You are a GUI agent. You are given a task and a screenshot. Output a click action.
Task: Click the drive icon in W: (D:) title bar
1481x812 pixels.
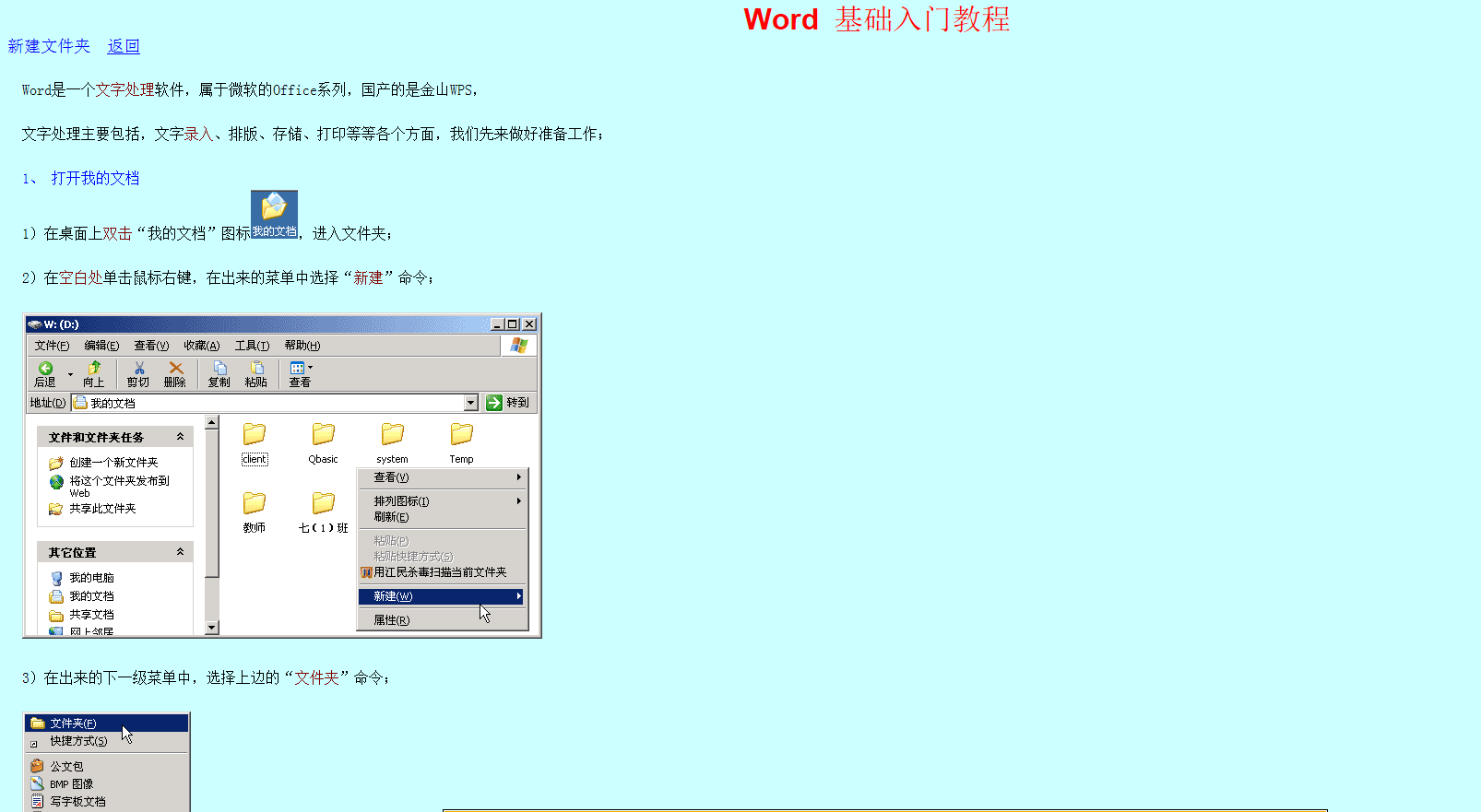point(34,324)
